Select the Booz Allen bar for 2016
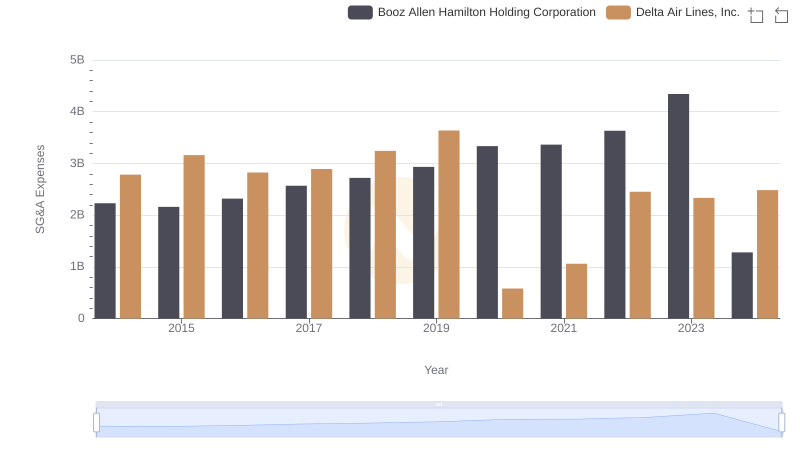 [x=233, y=259]
